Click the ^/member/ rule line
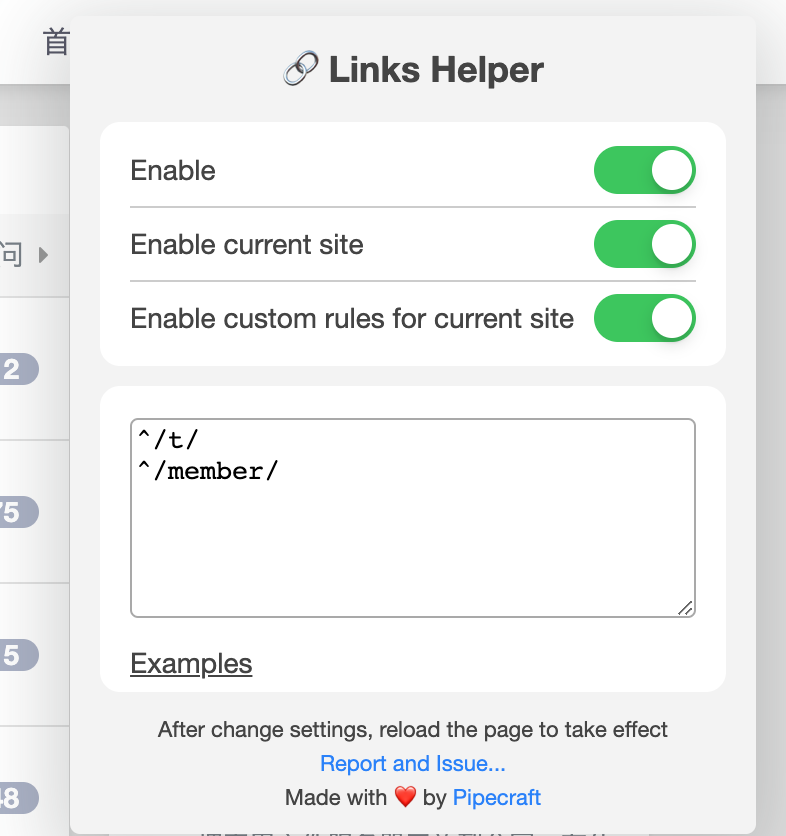Image resolution: width=786 pixels, height=836 pixels. point(208,471)
